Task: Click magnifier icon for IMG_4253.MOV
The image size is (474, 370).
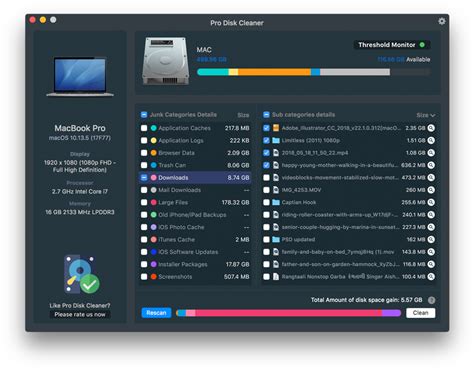Action: [x=431, y=190]
